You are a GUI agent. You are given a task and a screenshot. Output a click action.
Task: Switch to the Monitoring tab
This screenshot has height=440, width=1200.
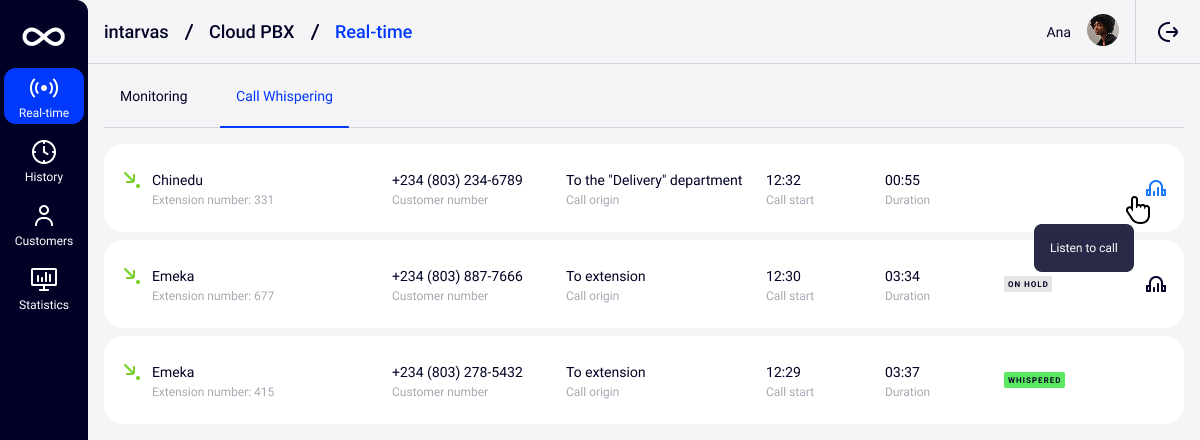point(154,97)
